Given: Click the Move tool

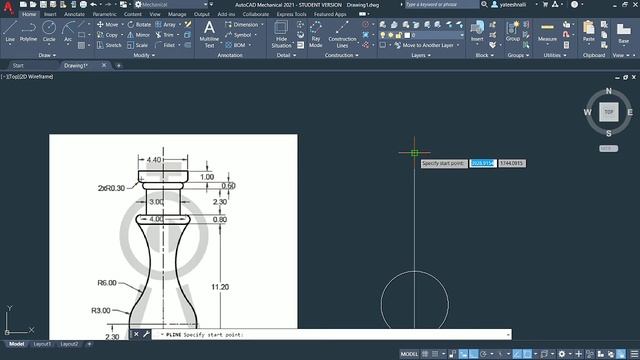Looking at the screenshot, I should coord(107,24).
